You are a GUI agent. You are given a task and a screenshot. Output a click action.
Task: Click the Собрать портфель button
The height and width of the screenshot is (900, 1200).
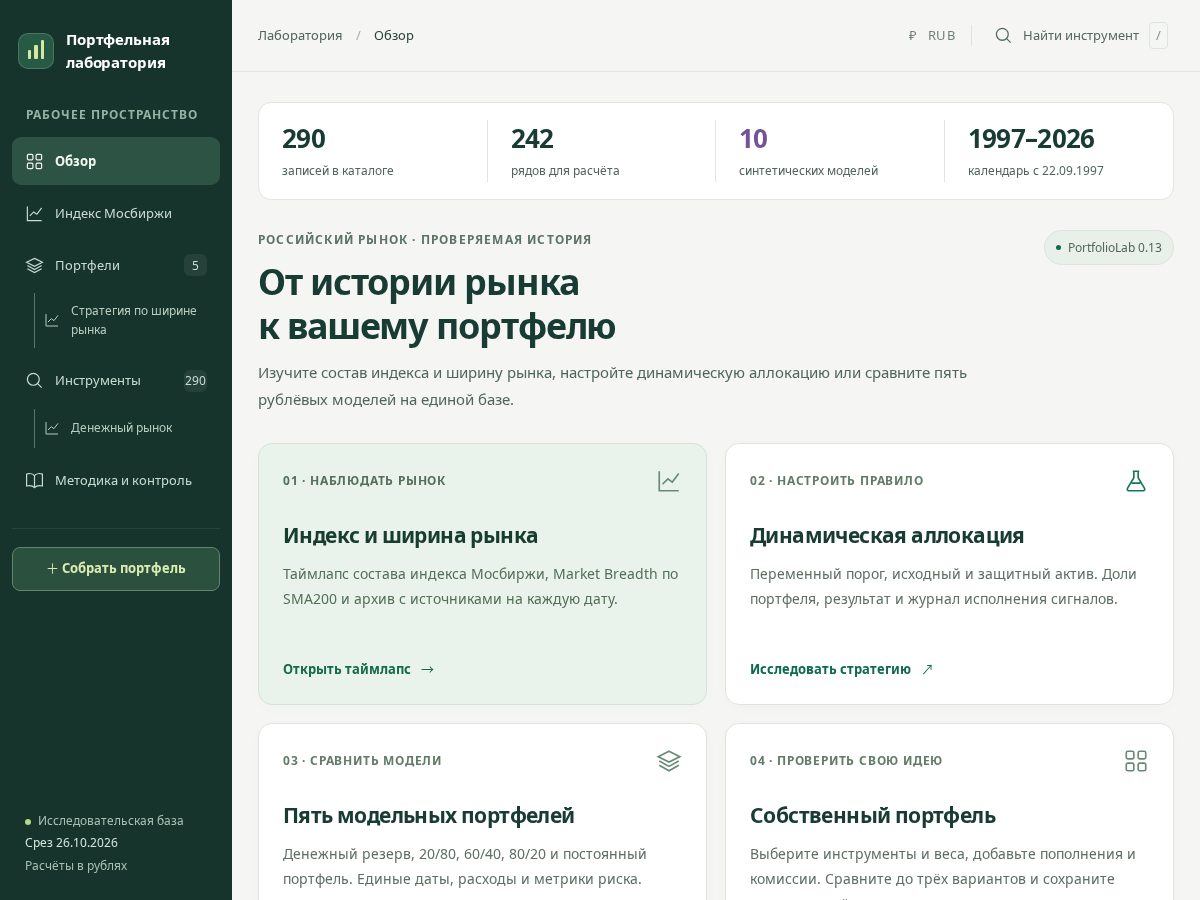click(116, 569)
